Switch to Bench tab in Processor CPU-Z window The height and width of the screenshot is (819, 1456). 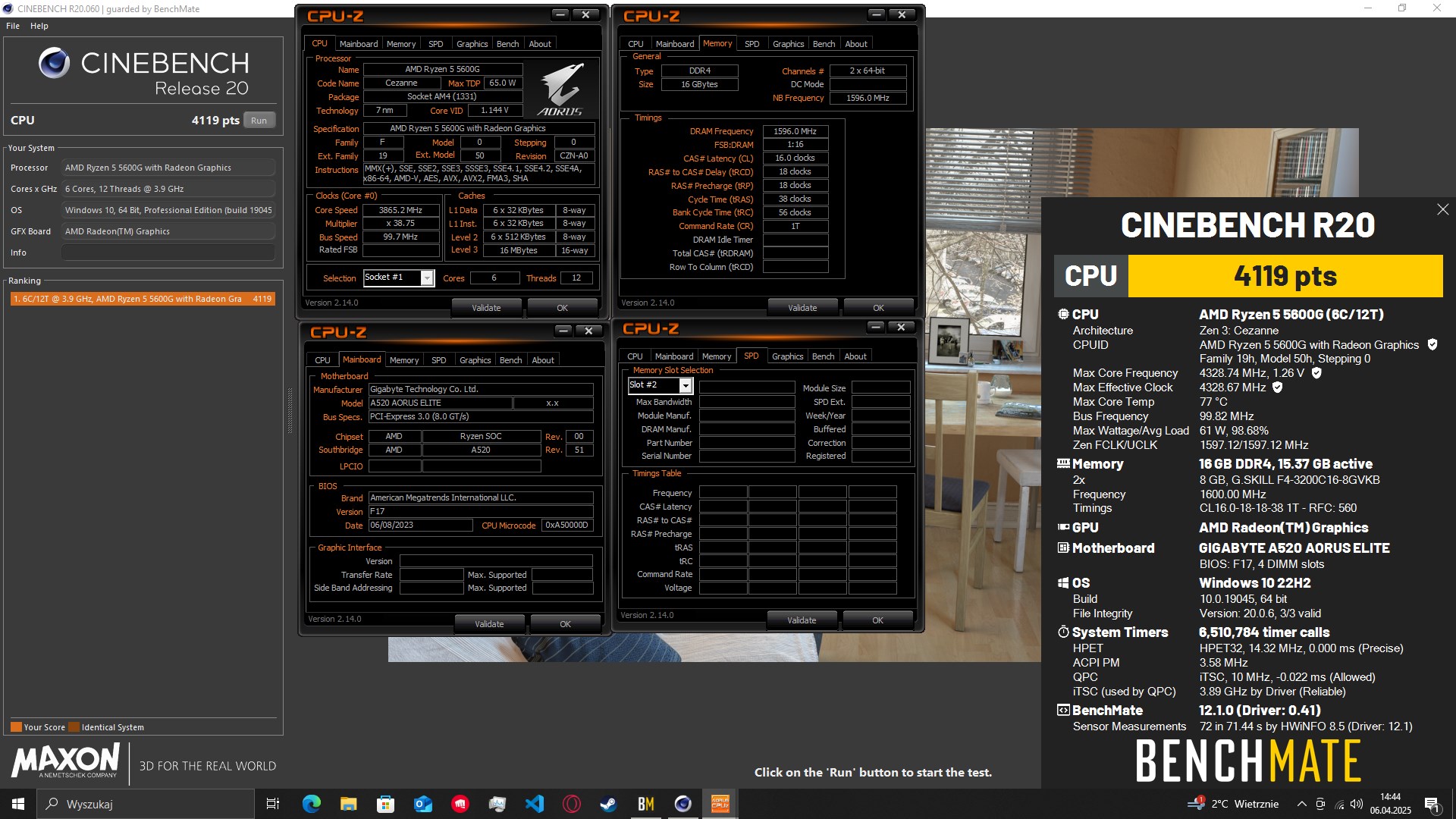click(x=508, y=44)
